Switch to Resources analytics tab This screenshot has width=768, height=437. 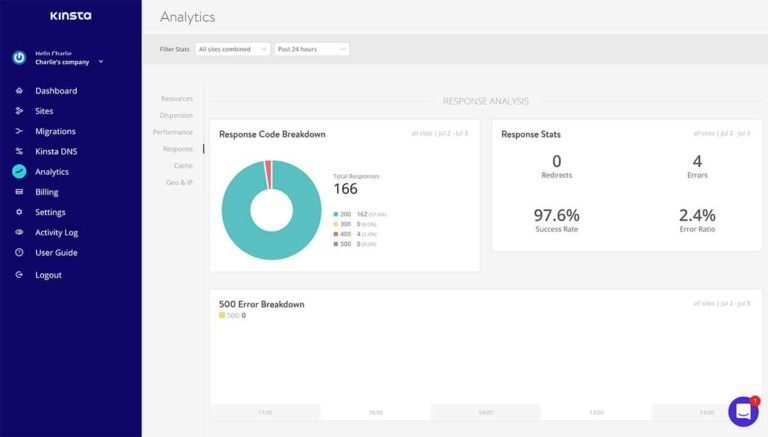(x=177, y=98)
